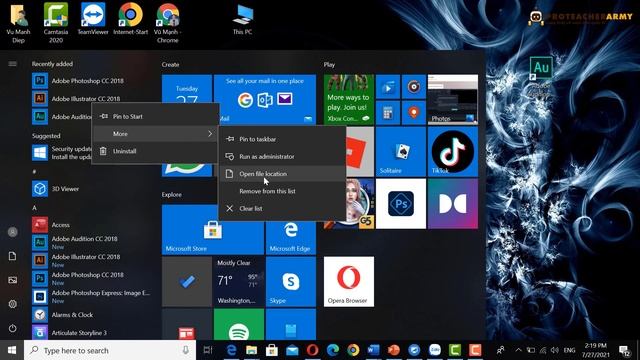Open Adobe Photoshop CC 2018 in Recently added
The height and width of the screenshot is (360, 640).
tap(78, 81)
